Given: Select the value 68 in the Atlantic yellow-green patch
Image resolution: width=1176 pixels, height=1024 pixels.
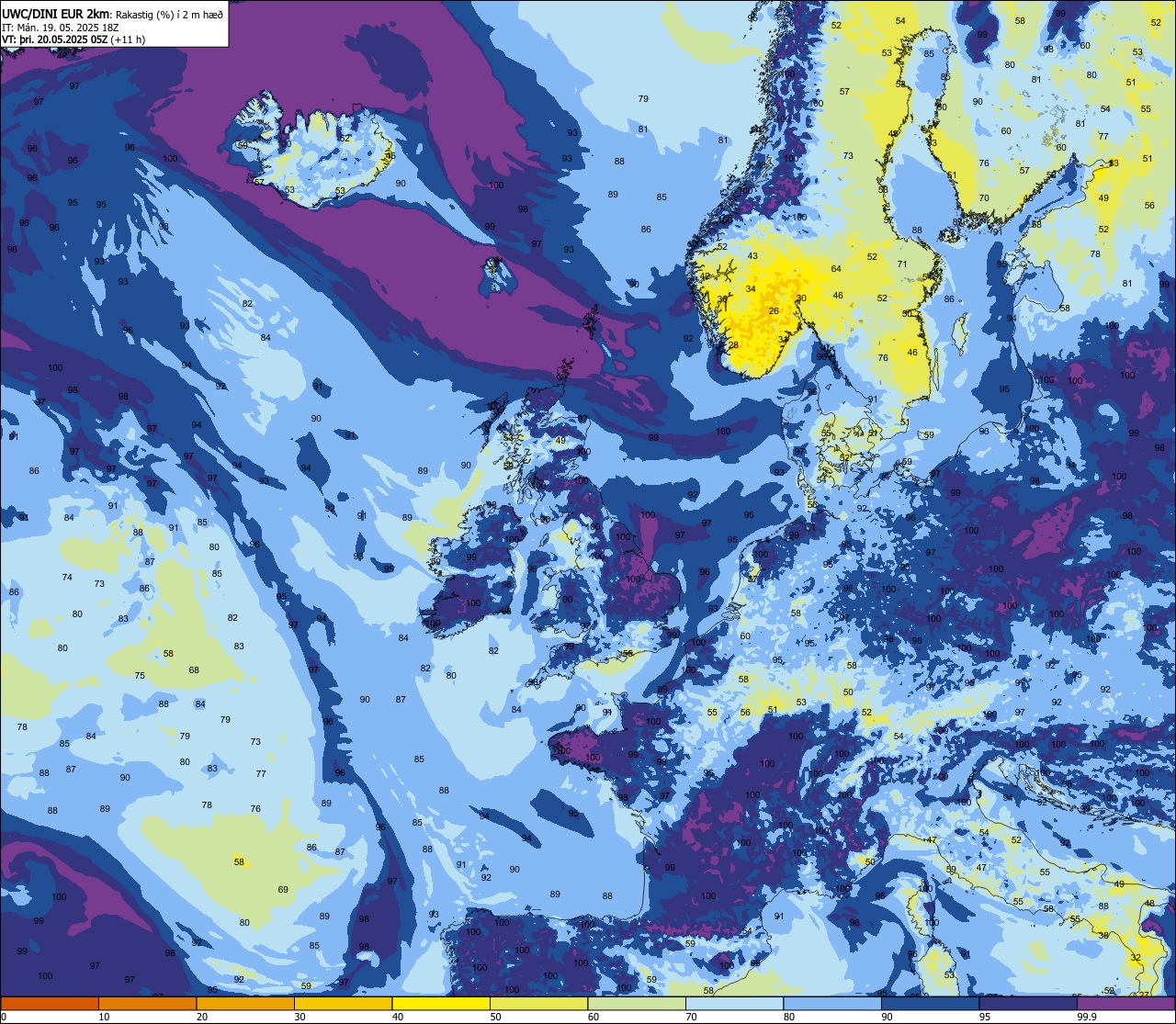Looking at the screenshot, I should click(x=194, y=670).
